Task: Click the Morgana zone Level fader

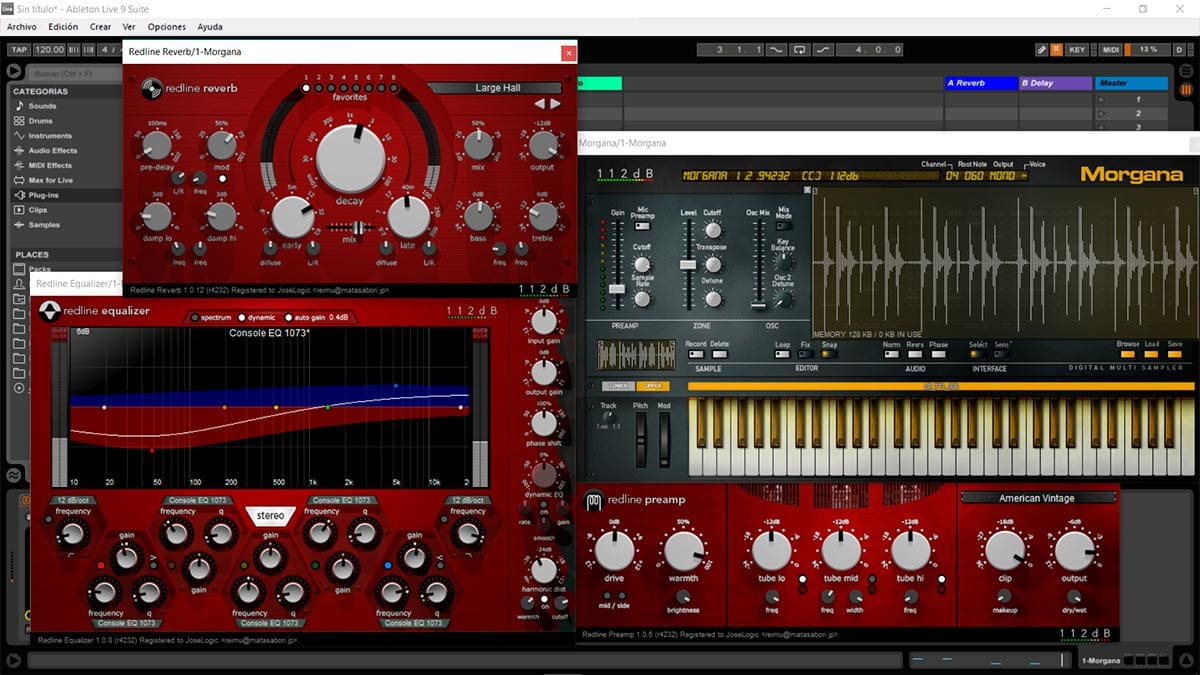Action: click(x=688, y=264)
